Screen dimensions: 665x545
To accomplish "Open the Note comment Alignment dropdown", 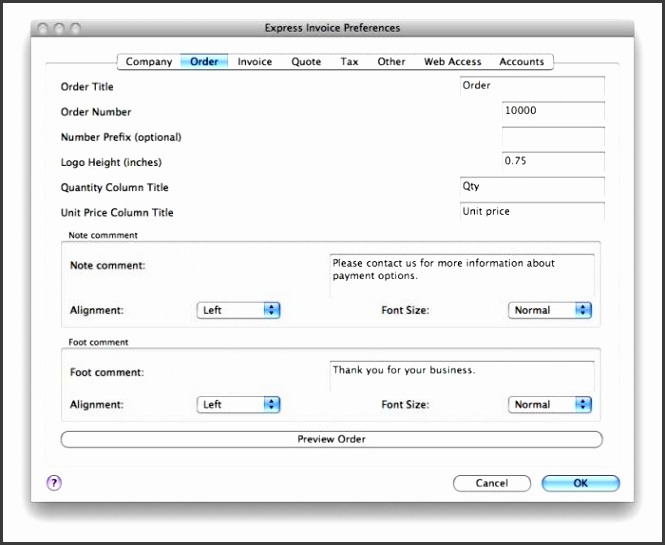I will pos(238,310).
